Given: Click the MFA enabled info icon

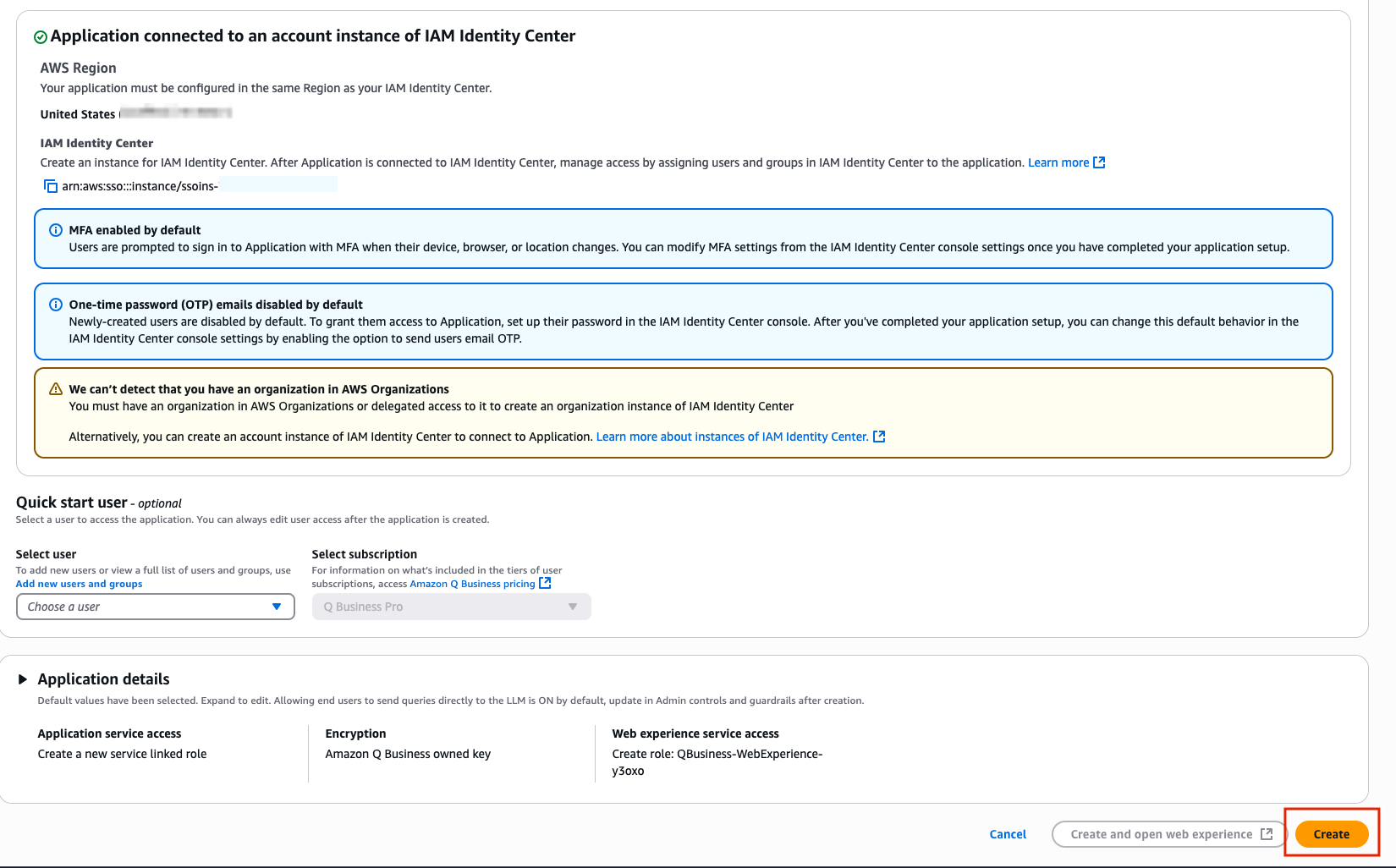Looking at the screenshot, I should (x=56, y=230).
